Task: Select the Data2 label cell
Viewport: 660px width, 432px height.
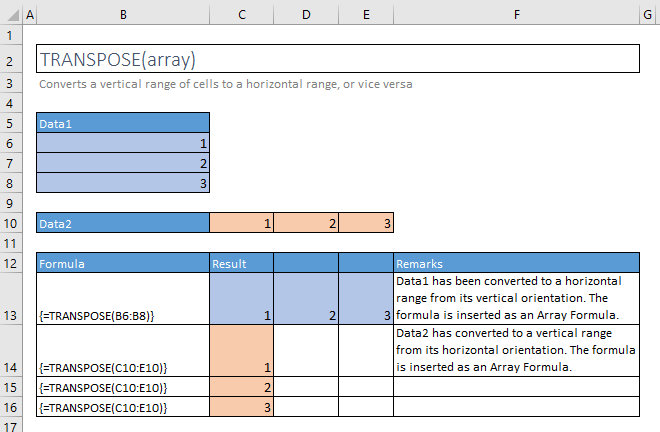Action: coord(123,223)
